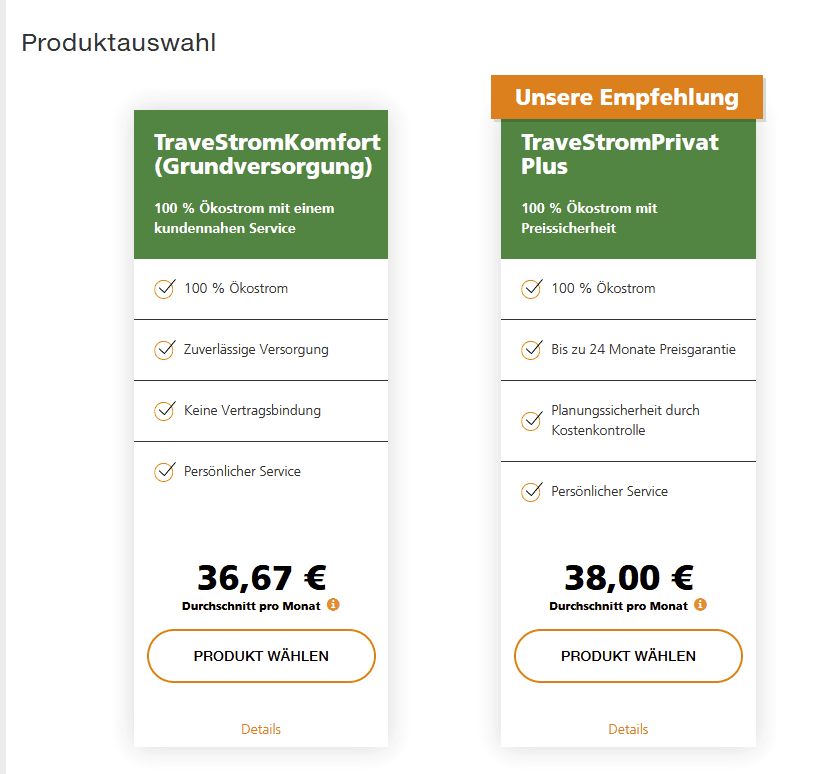Click checkmark for Persönlicher Service in TraveStromPrivat Plus
The image size is (829, 774).
[532, 492]
